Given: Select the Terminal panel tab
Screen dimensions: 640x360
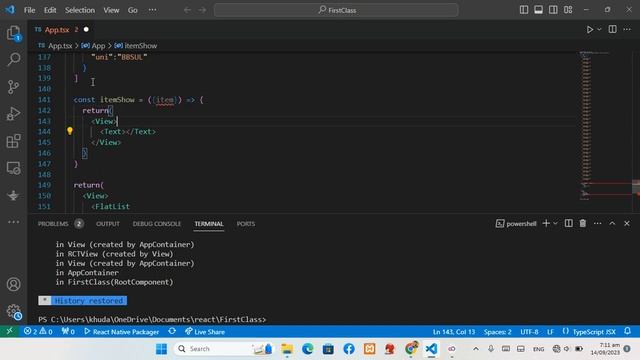Looking at the screenshot, I should (209, 224).
